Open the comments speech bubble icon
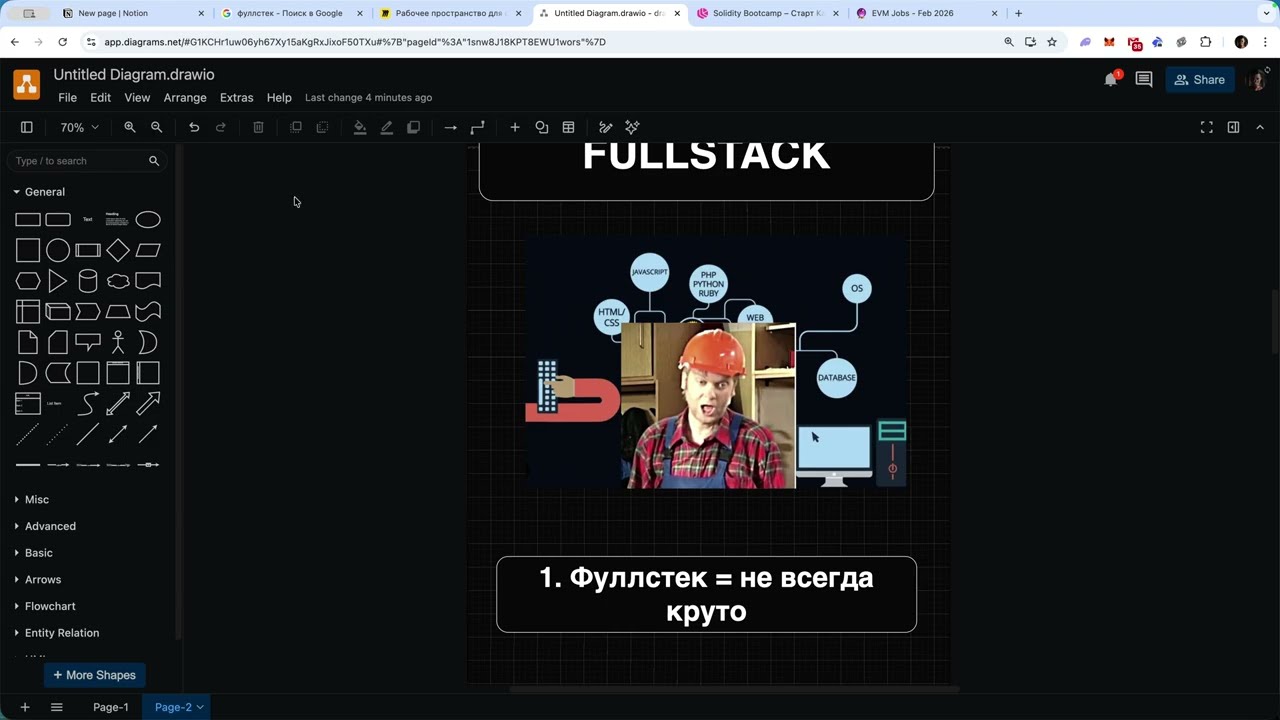The image size is (1280, 720). [1144, 80]
